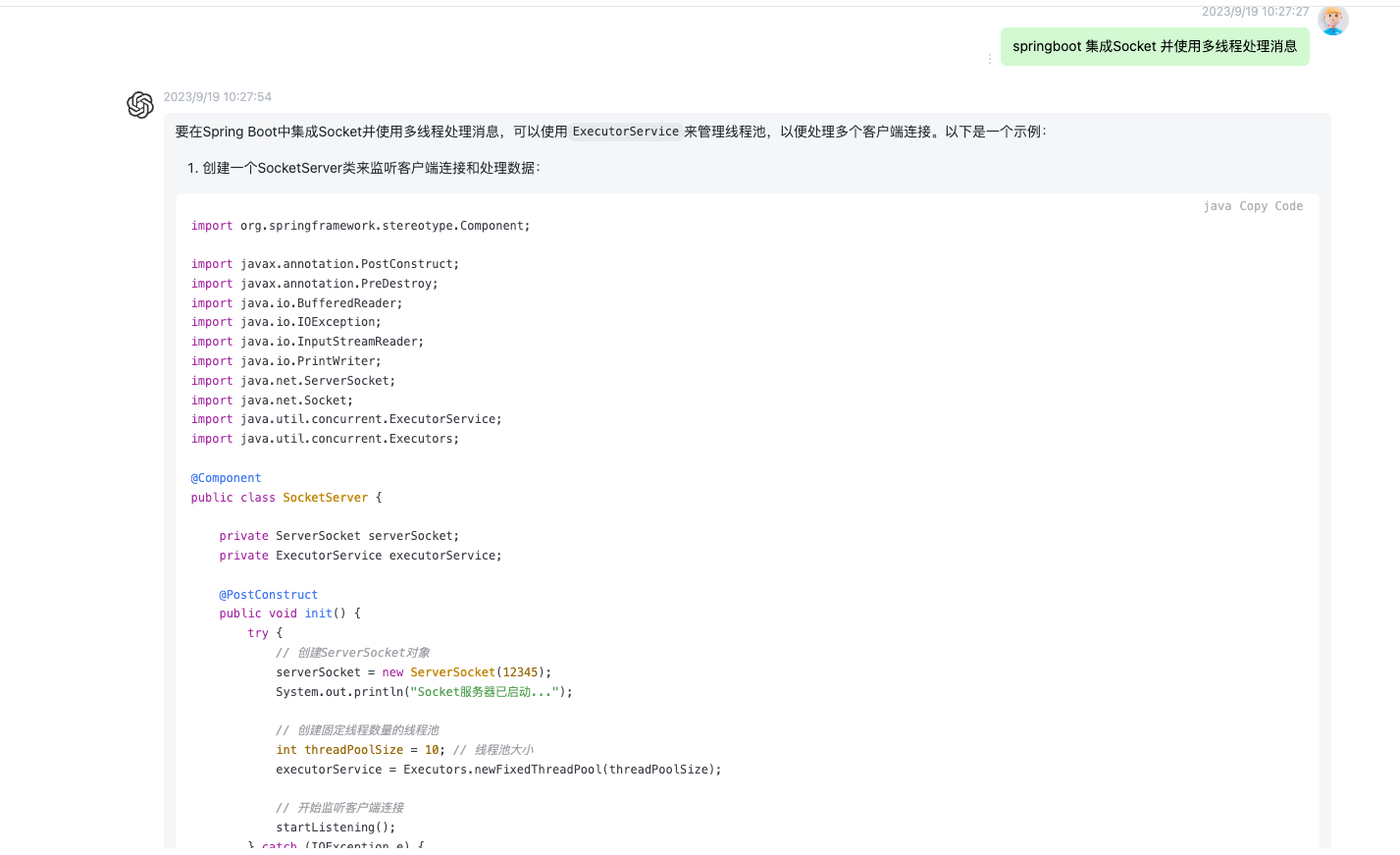The height and width of the screenshot is (855, 1400).
Task: Click the import java.io.InputStreamReader line
Action: click(x=307, y=342)
